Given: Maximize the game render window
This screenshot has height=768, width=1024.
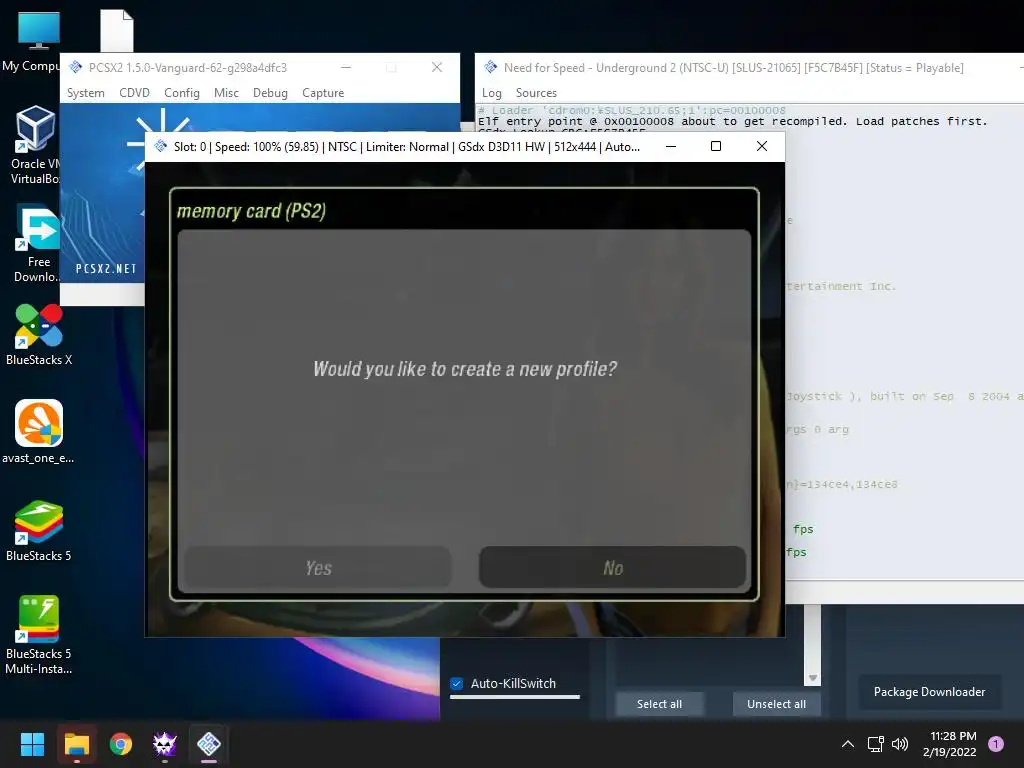Looking at the screenshot, I should coord(716,146).
